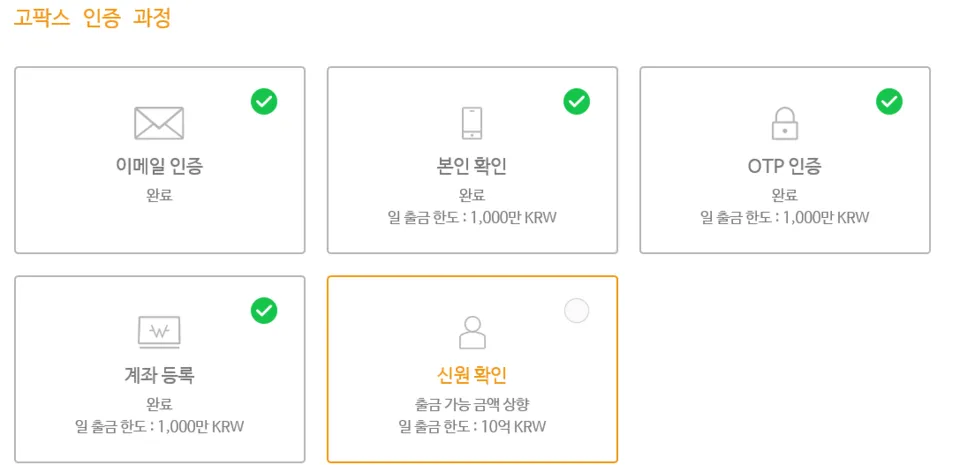Click the person icon for 신원 확인

coord(472,332)
